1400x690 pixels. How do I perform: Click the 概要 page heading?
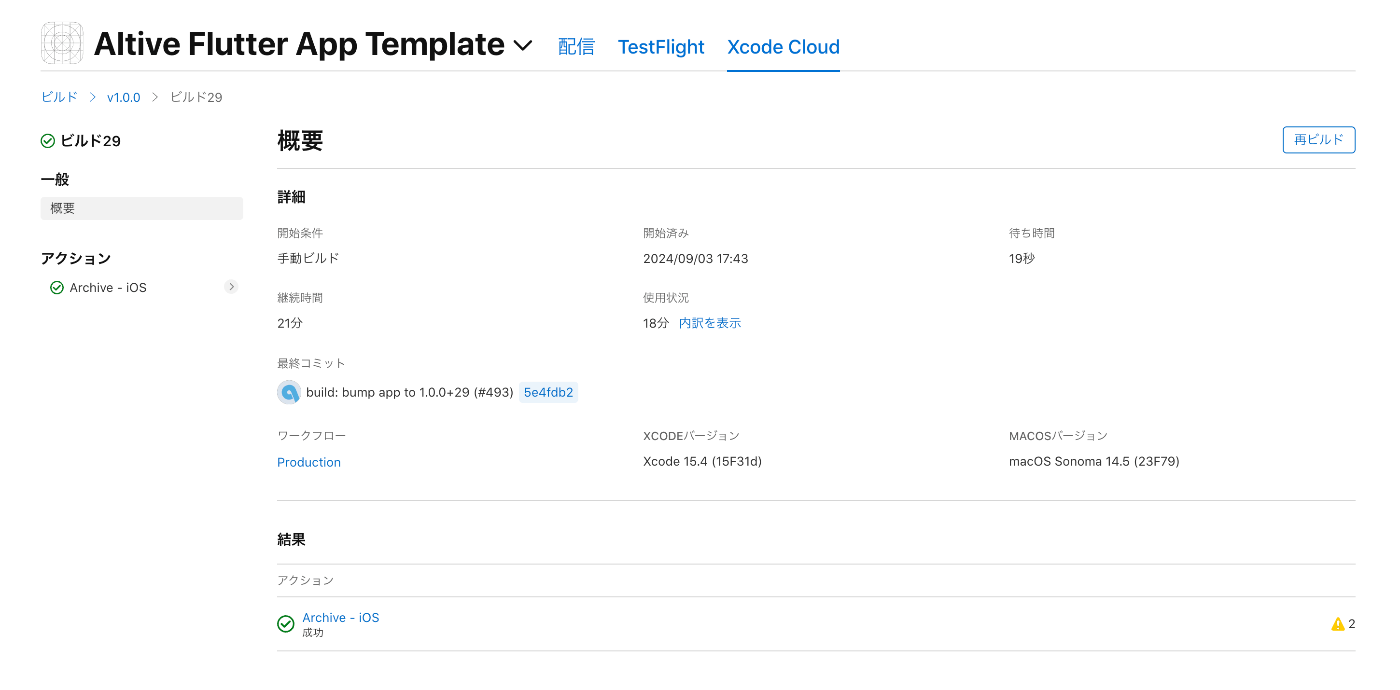pos(300,141)
